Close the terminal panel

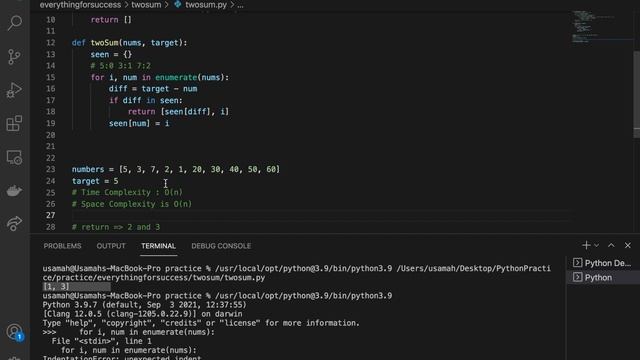click(628, 245)
